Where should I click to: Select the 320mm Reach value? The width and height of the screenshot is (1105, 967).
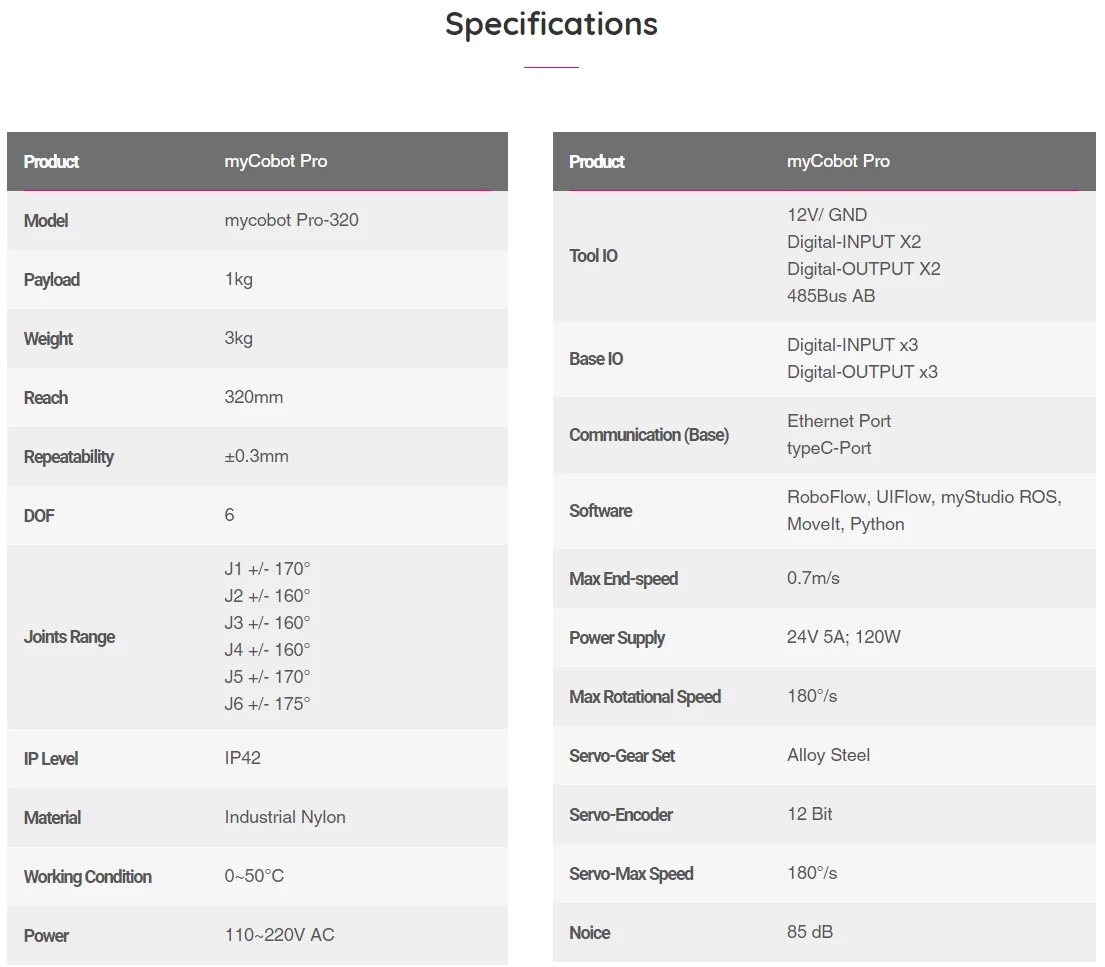click(x=254, y=397)
